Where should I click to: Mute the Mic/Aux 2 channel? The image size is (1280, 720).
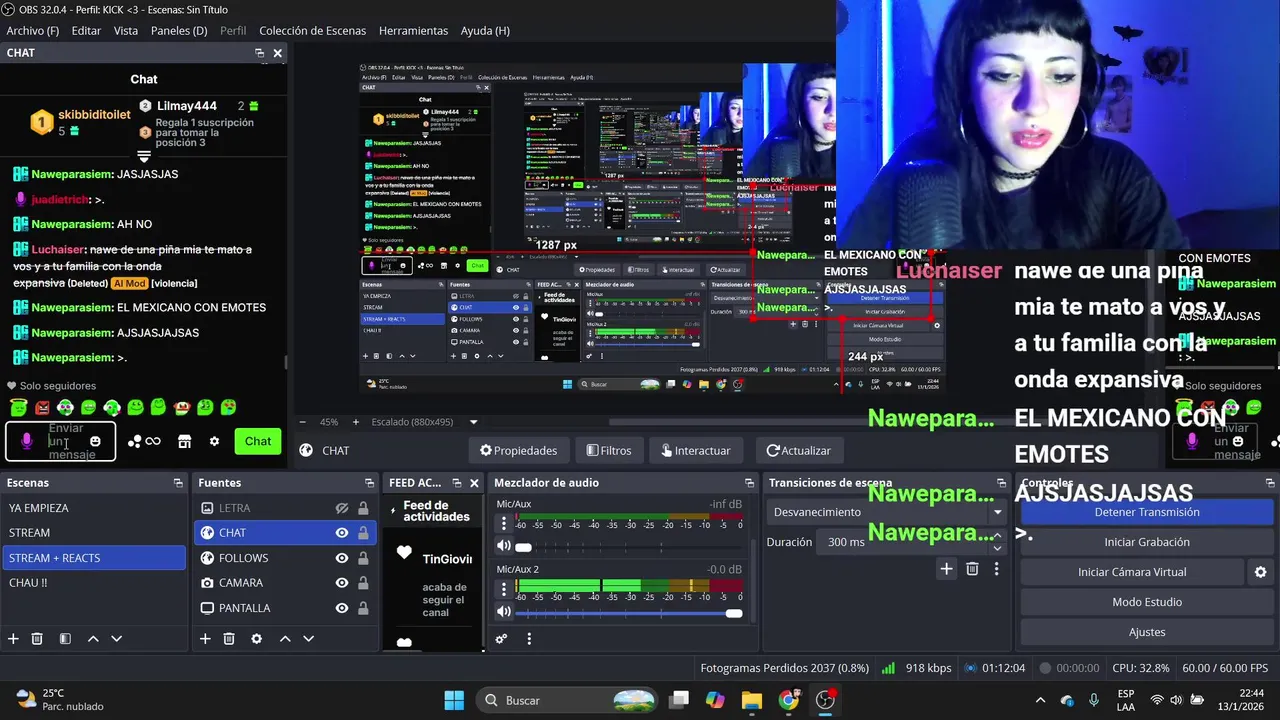pos(503,612)
